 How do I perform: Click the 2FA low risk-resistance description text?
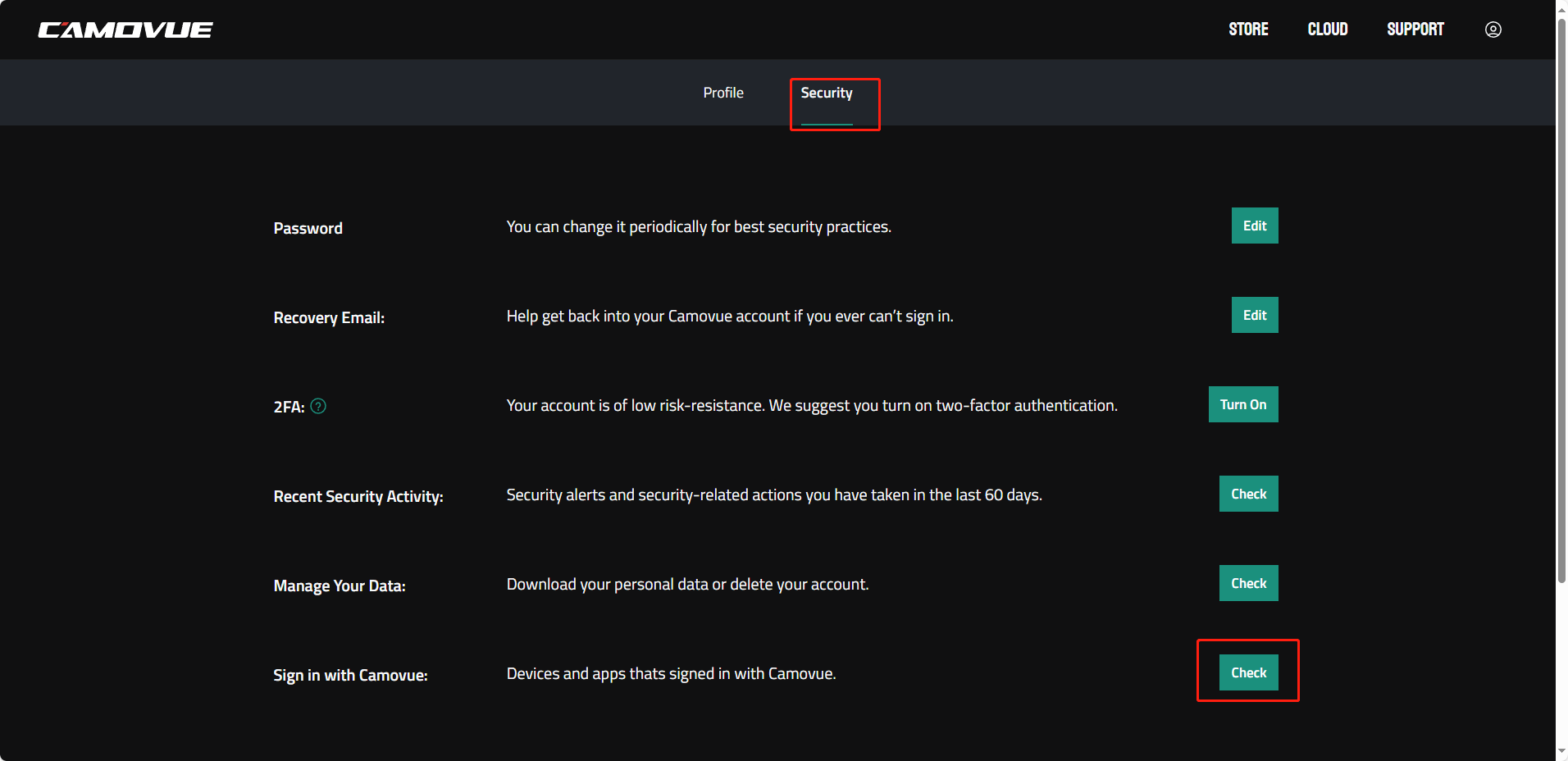pos(811,406)
